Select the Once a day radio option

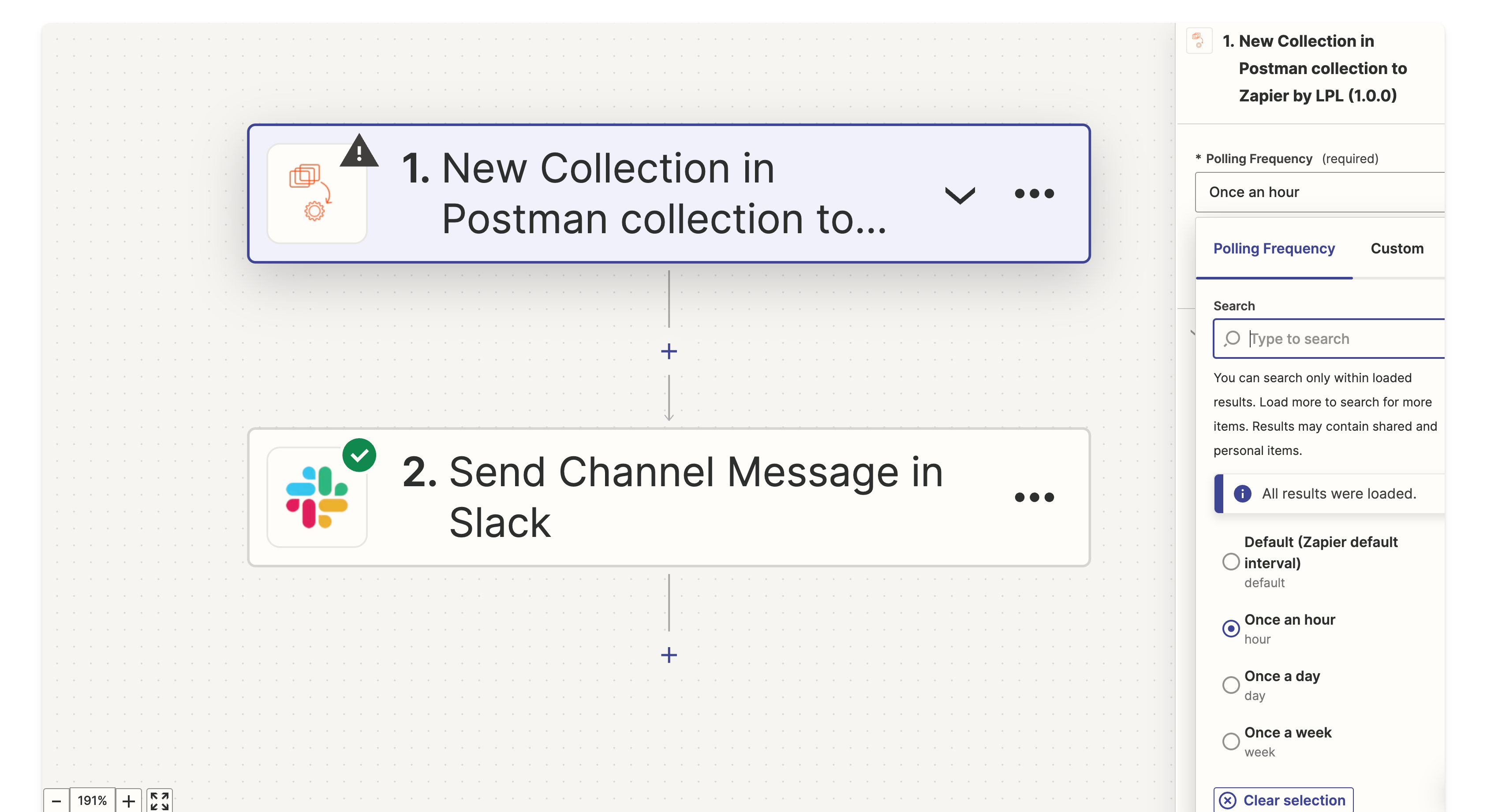[x=1231, y=685]
